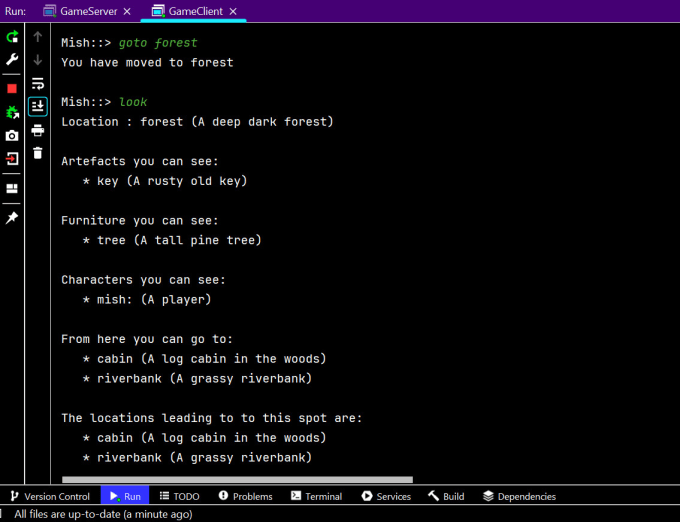This screenshot has height=522, width=680.
Task: Close the GameServer tab
Action: pos(127,12)
